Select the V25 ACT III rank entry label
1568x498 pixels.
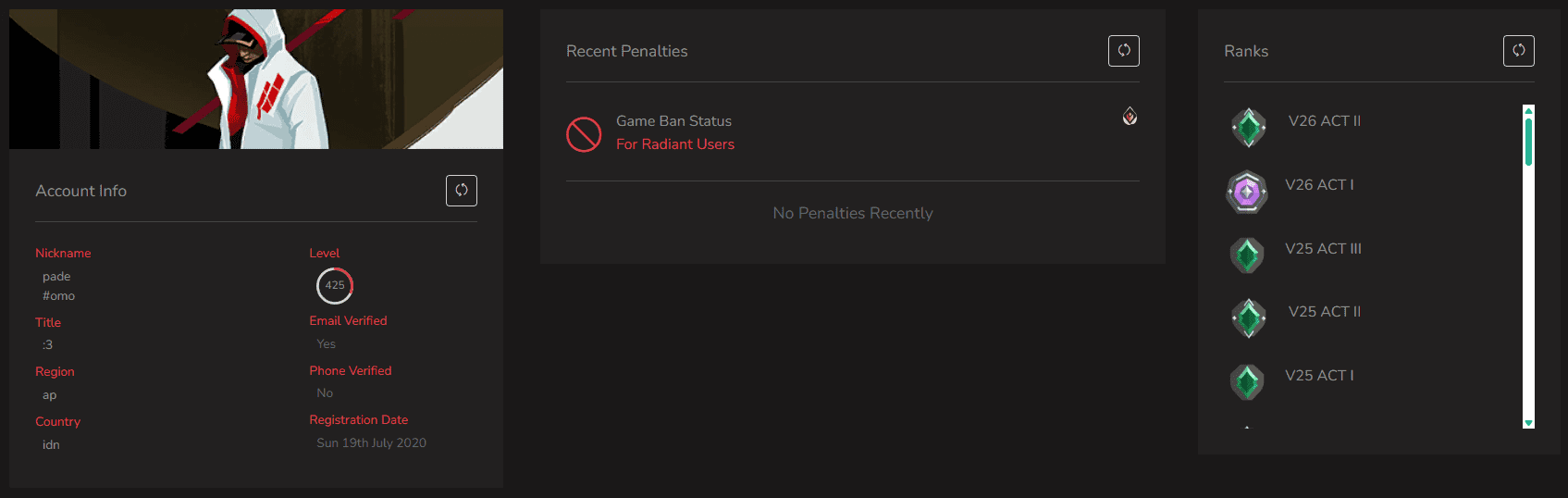click(x=1323, y=249)
